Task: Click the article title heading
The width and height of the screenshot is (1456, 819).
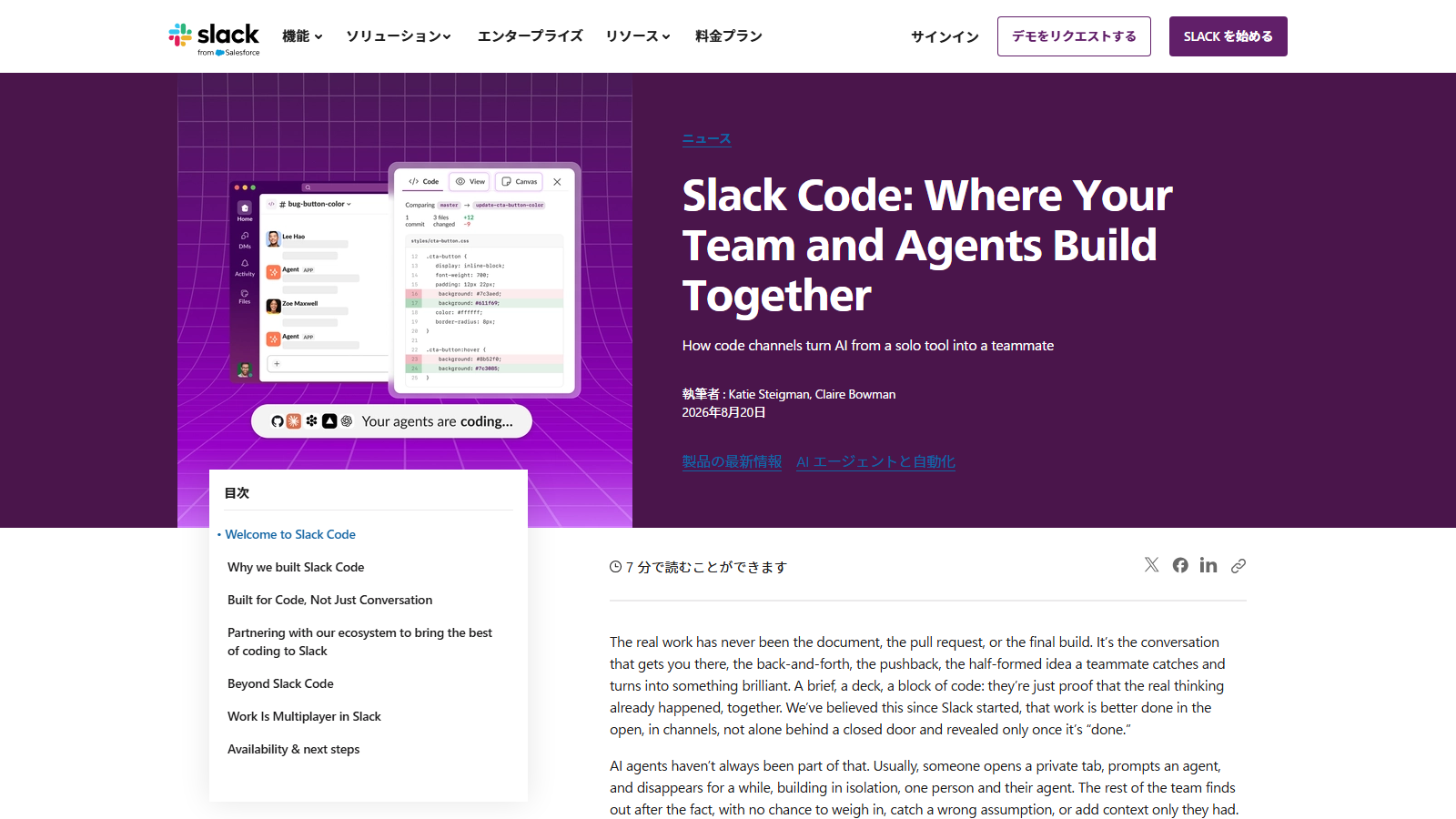Action: (x=927, y=245)
